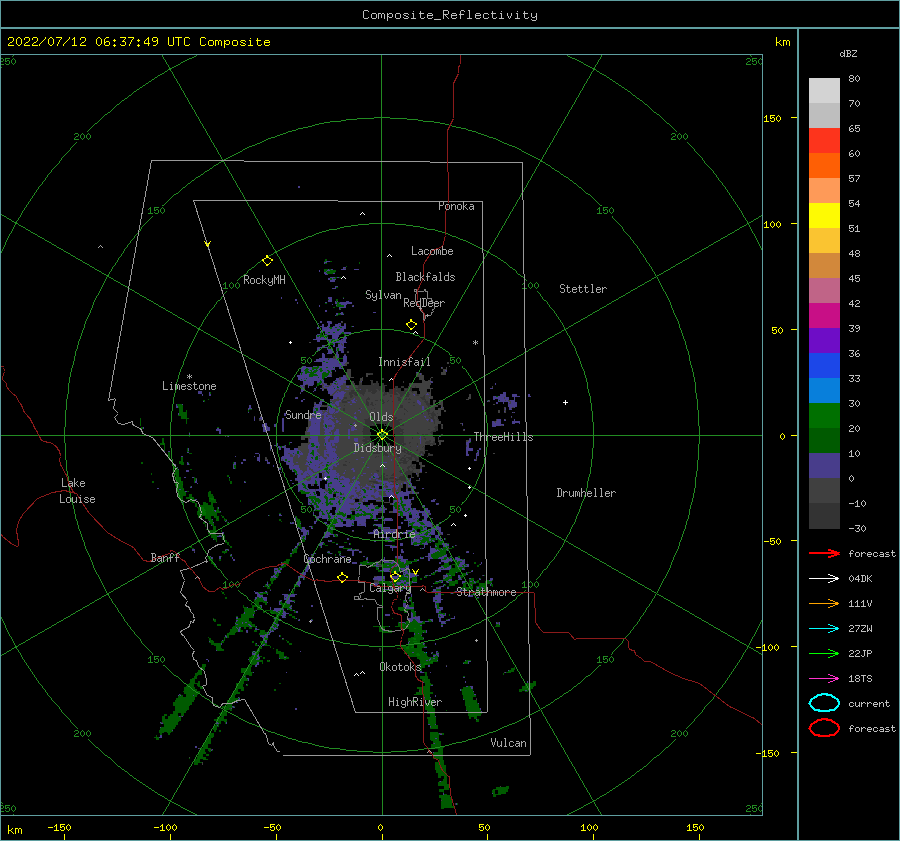Select the red 'forecast' ellipse legend icon
Screen dimensions: 900x841
click(824, 728)
